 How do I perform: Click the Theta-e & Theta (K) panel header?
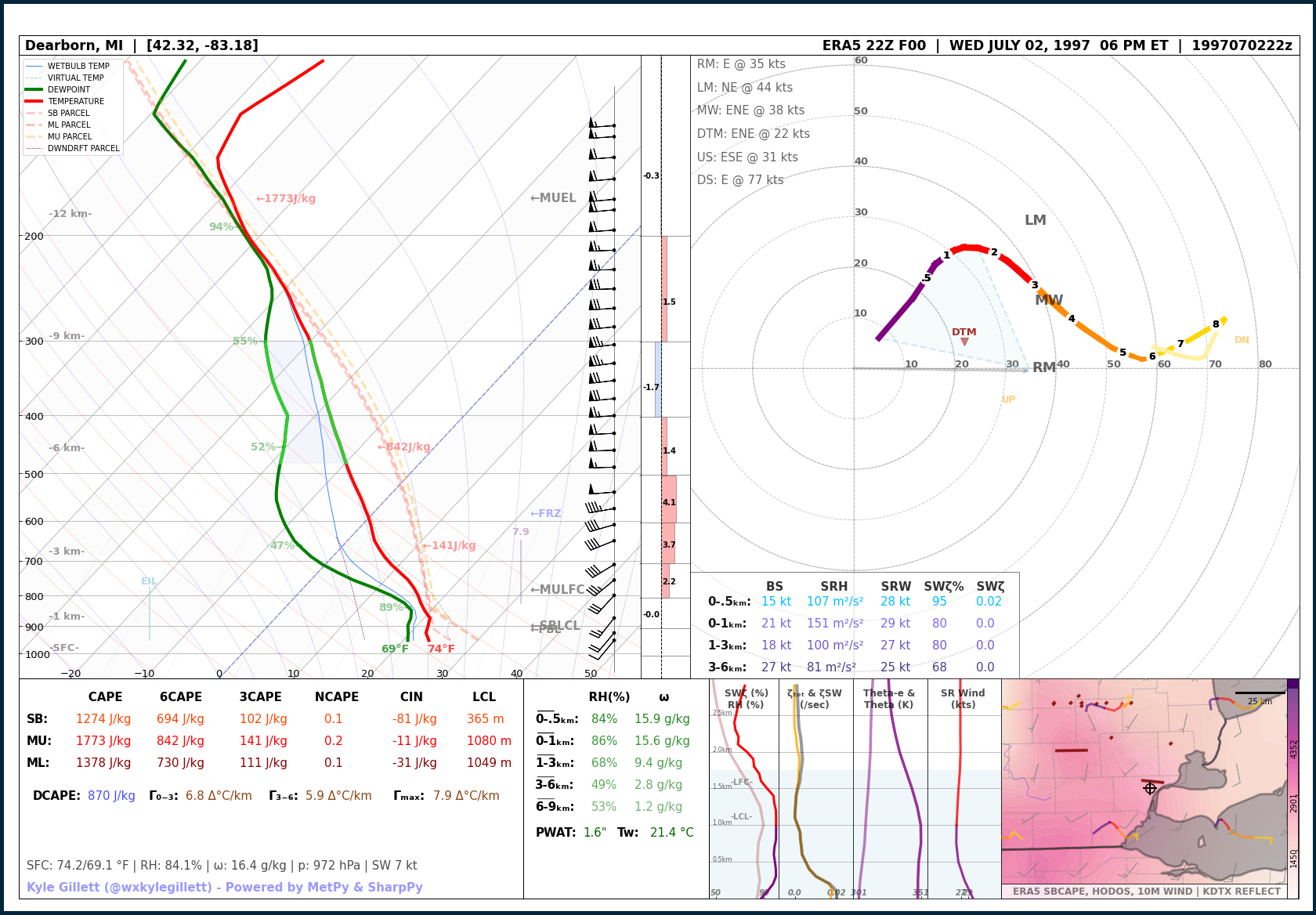[x=888, y=699]
